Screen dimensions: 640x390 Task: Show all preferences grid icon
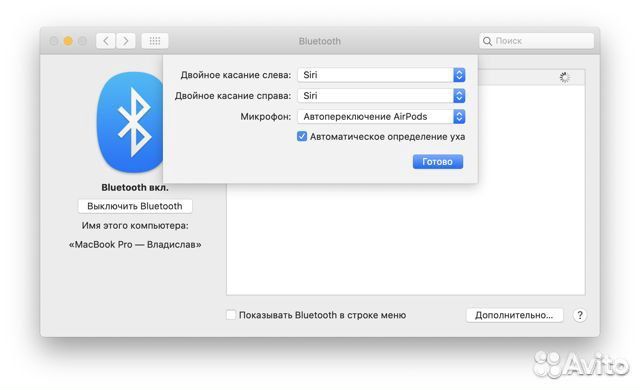(x=155, y=41)
